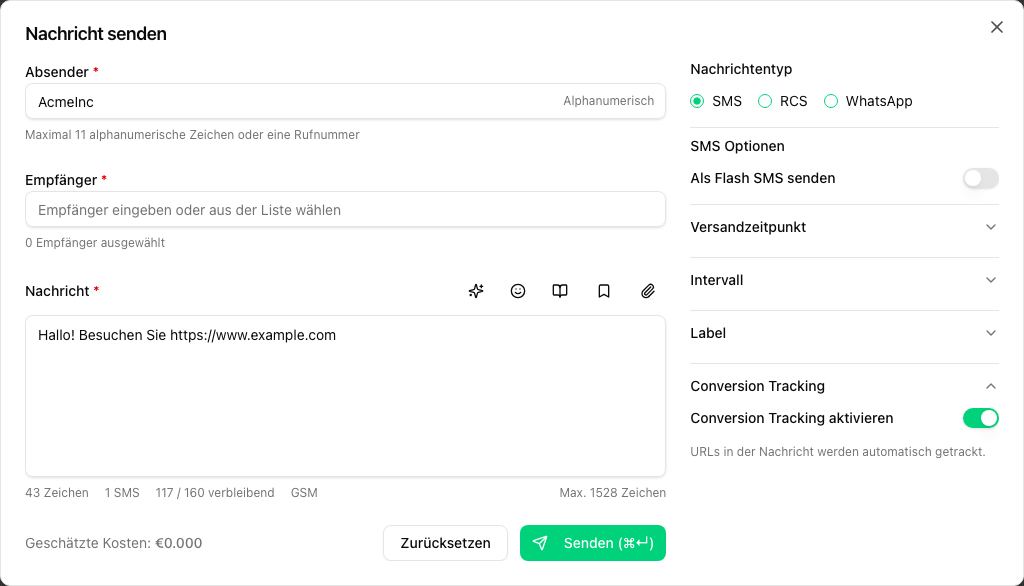Attach a file using the paperclip icon
Screen dimensions: 1024x586
(647, 291)
